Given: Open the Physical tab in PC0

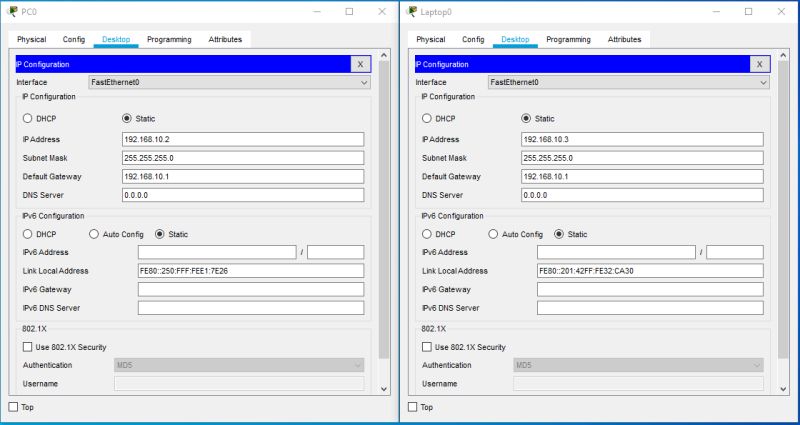Looking at the screenshot, I should coord(32,39).
